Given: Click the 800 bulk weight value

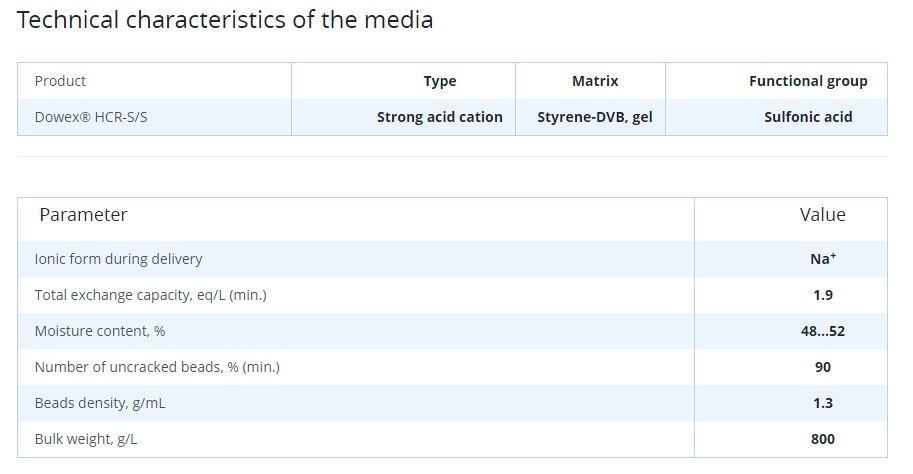Looking at the screenshot, I should pyautogui.click(x=823, y=439).
